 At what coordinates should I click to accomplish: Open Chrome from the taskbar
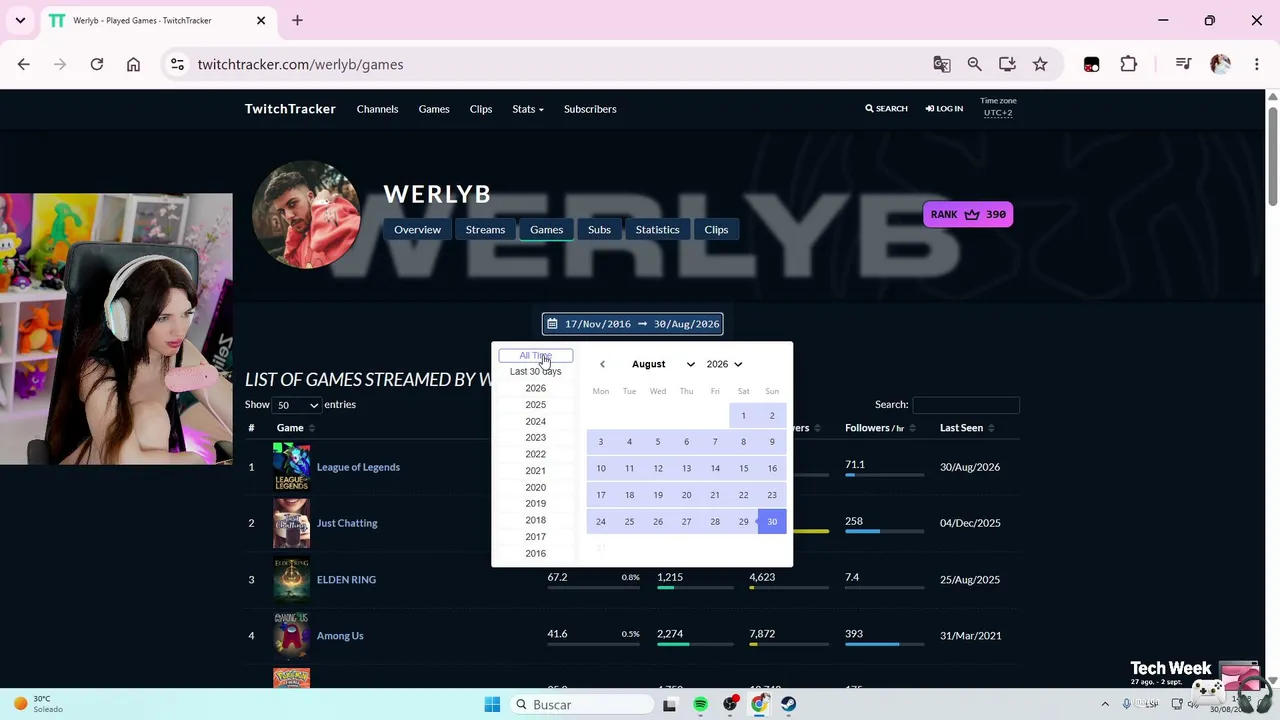pyautogui.click(x=760, y=705)
